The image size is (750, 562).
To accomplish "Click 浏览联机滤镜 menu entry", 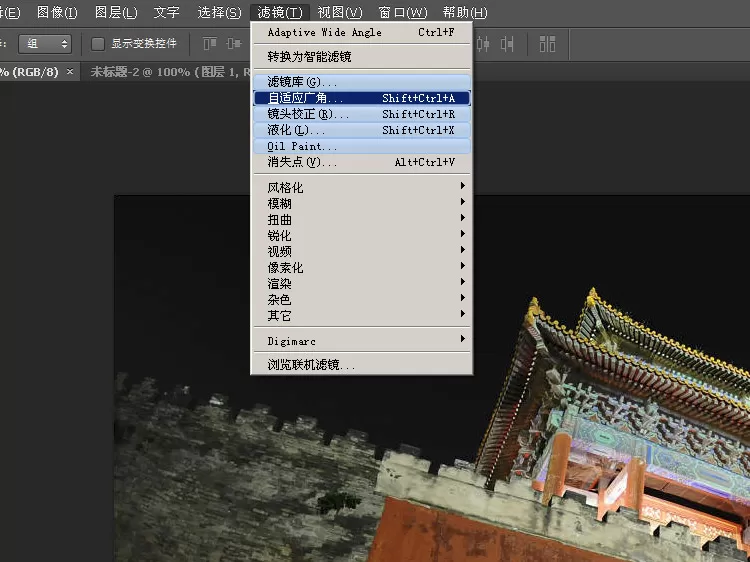I will click(x=361, y=364).
